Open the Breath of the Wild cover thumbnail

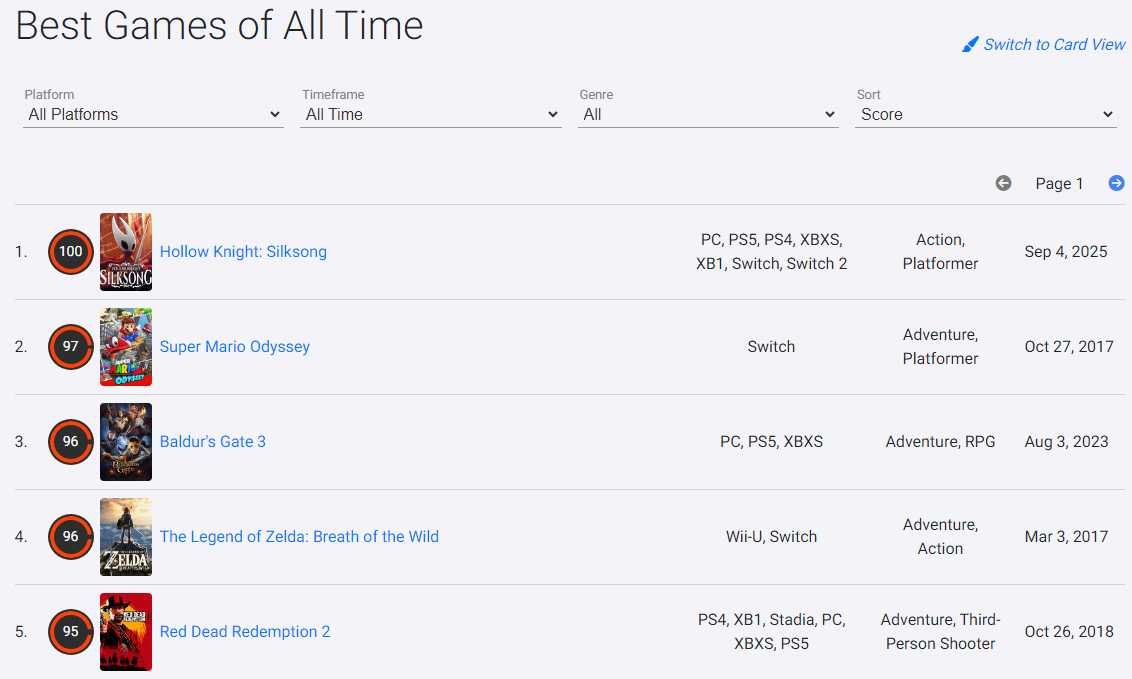coord(126,537)
